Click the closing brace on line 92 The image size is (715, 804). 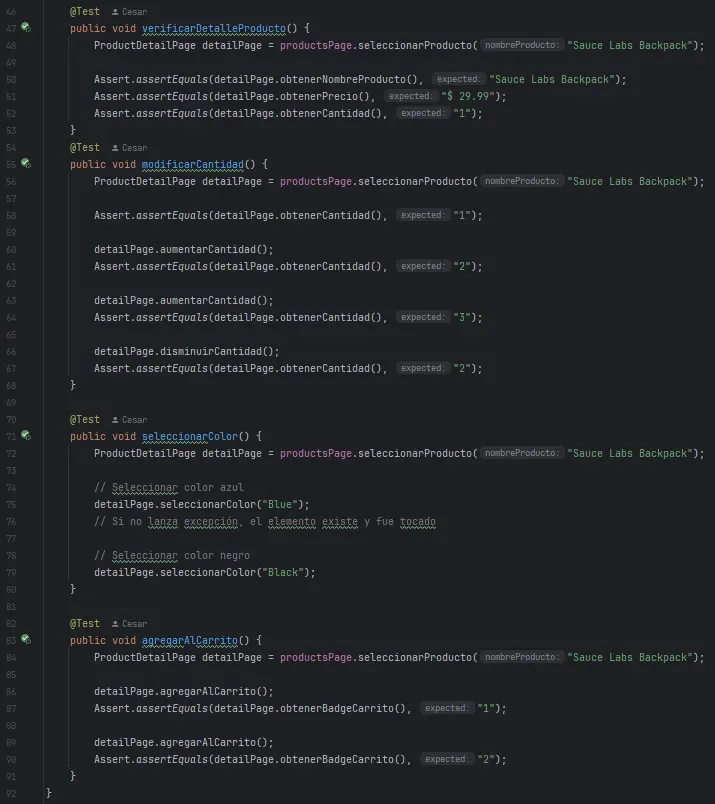pos(49,793)
